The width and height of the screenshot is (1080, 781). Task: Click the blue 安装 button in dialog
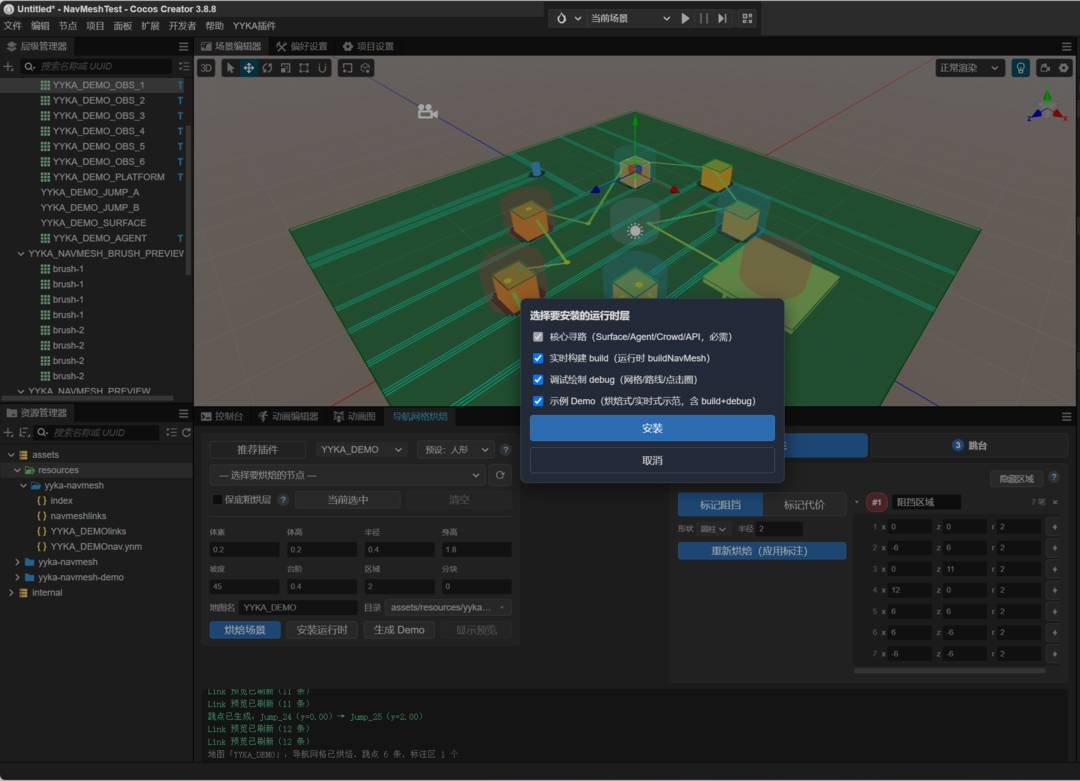(652, 428)
